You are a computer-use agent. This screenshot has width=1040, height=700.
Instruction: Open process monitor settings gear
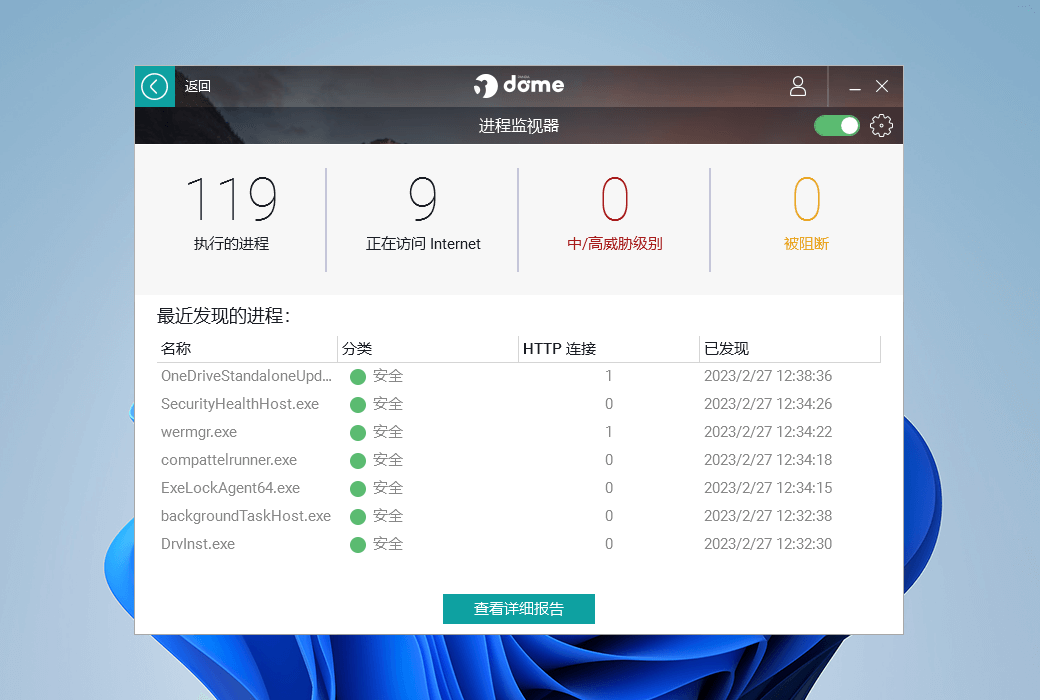[x=881, y=126]
